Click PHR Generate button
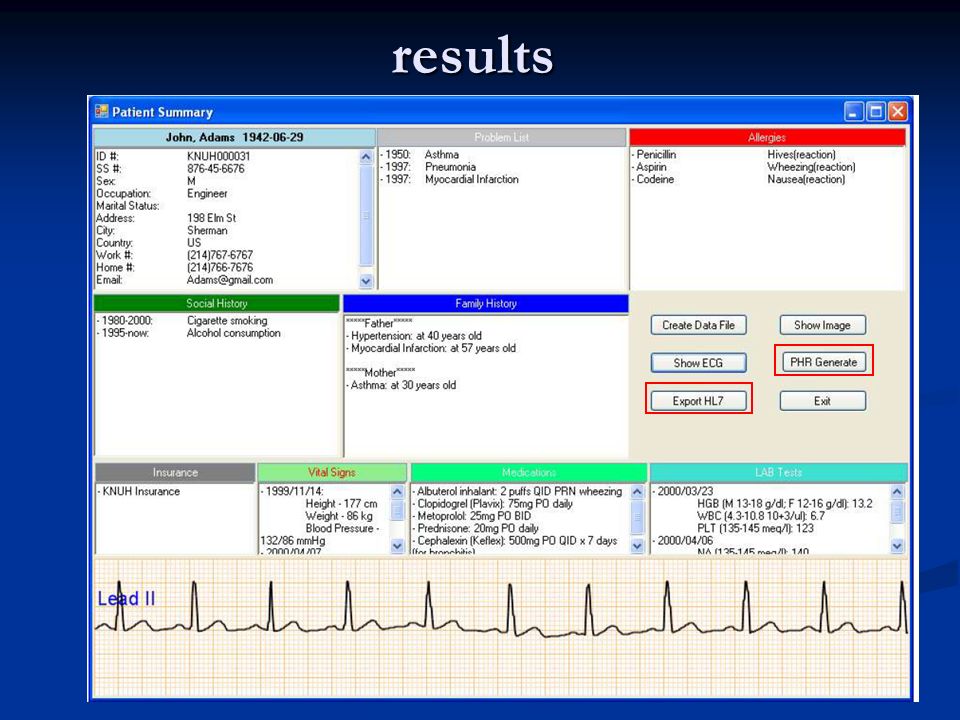 823,362
